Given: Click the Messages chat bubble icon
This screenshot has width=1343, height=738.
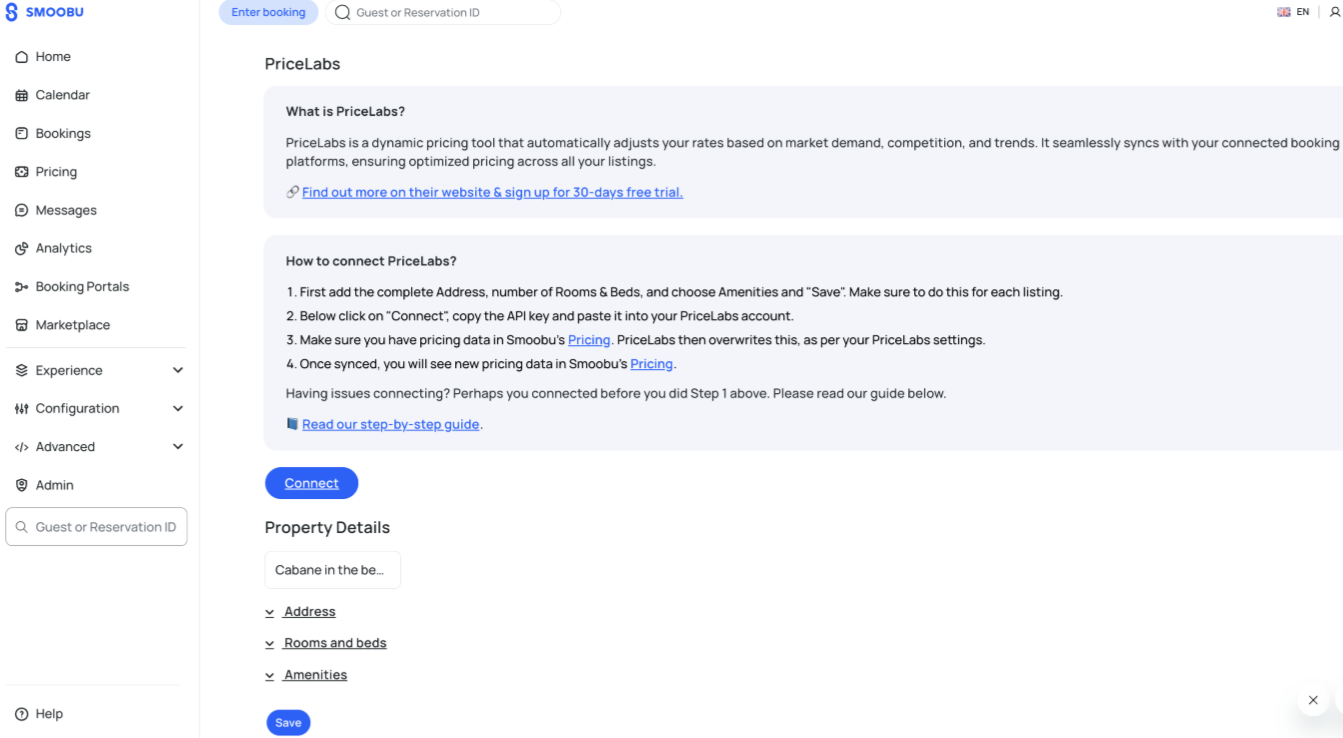Looking at the screenshot, I should [x=21, y=210].
